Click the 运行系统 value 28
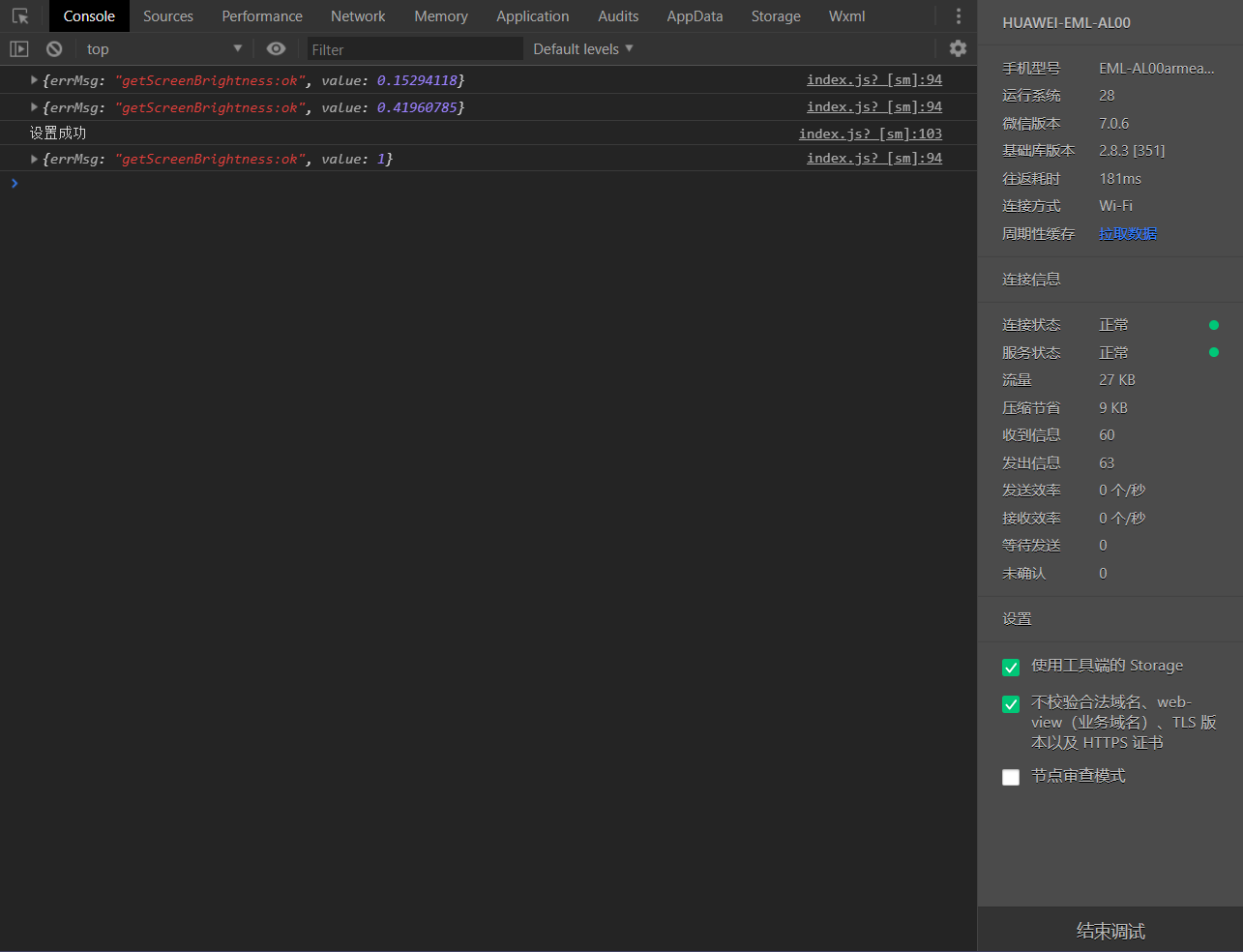The image size is (1243, 952). [1107, 95]
